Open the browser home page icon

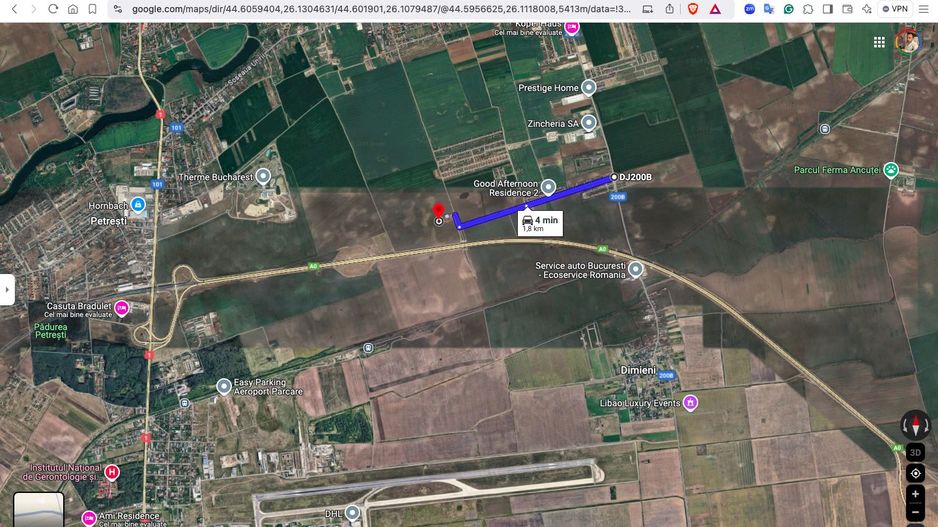pyautogui.click(x=72, y=9)
